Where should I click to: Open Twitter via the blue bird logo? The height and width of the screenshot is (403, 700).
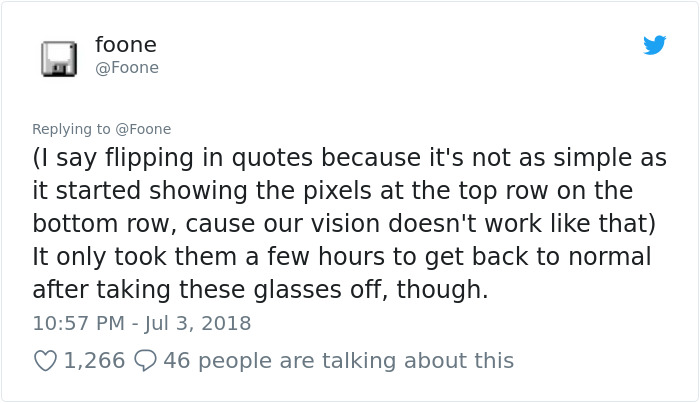[654, 45]
